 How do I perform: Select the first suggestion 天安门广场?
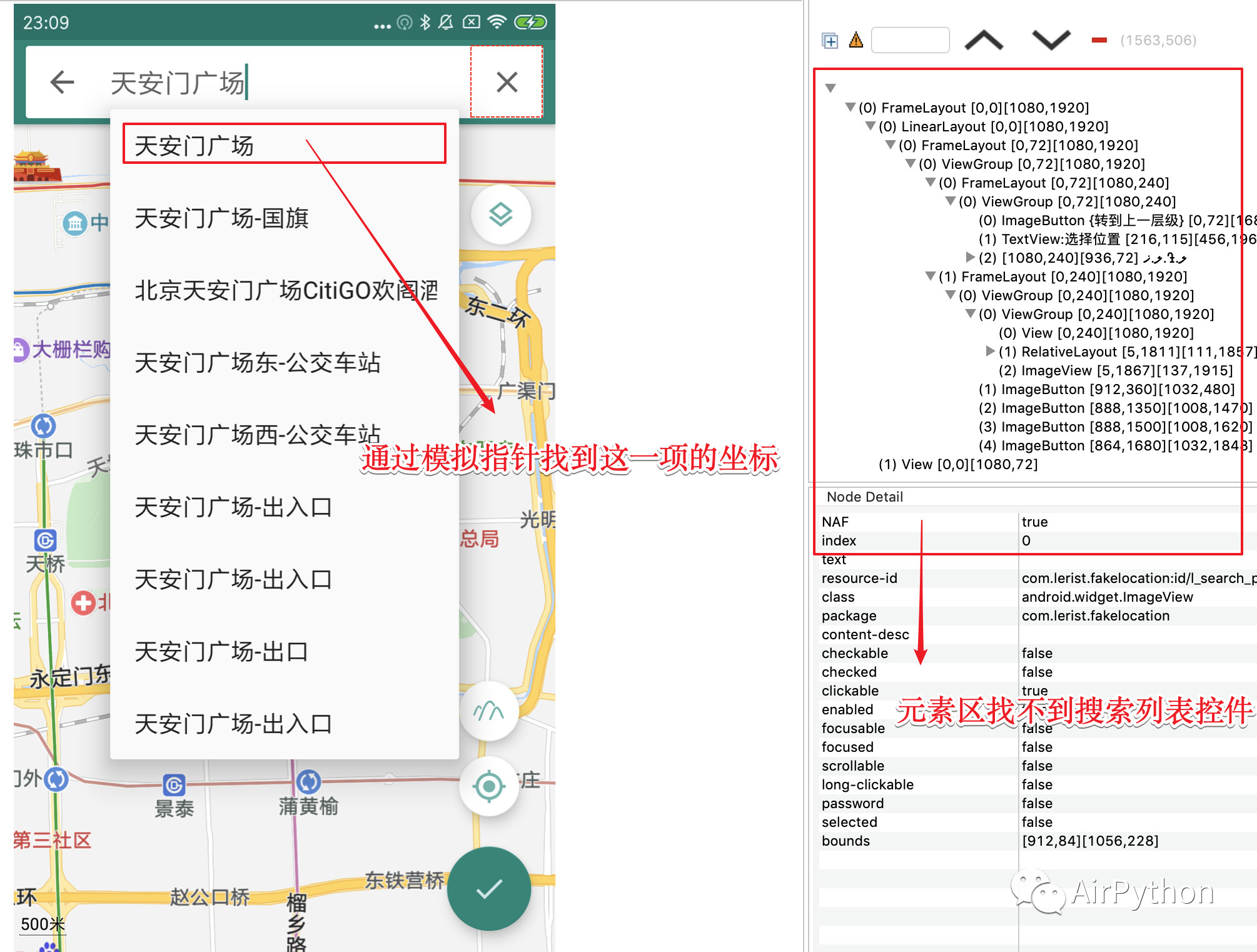tap(285, 144)
